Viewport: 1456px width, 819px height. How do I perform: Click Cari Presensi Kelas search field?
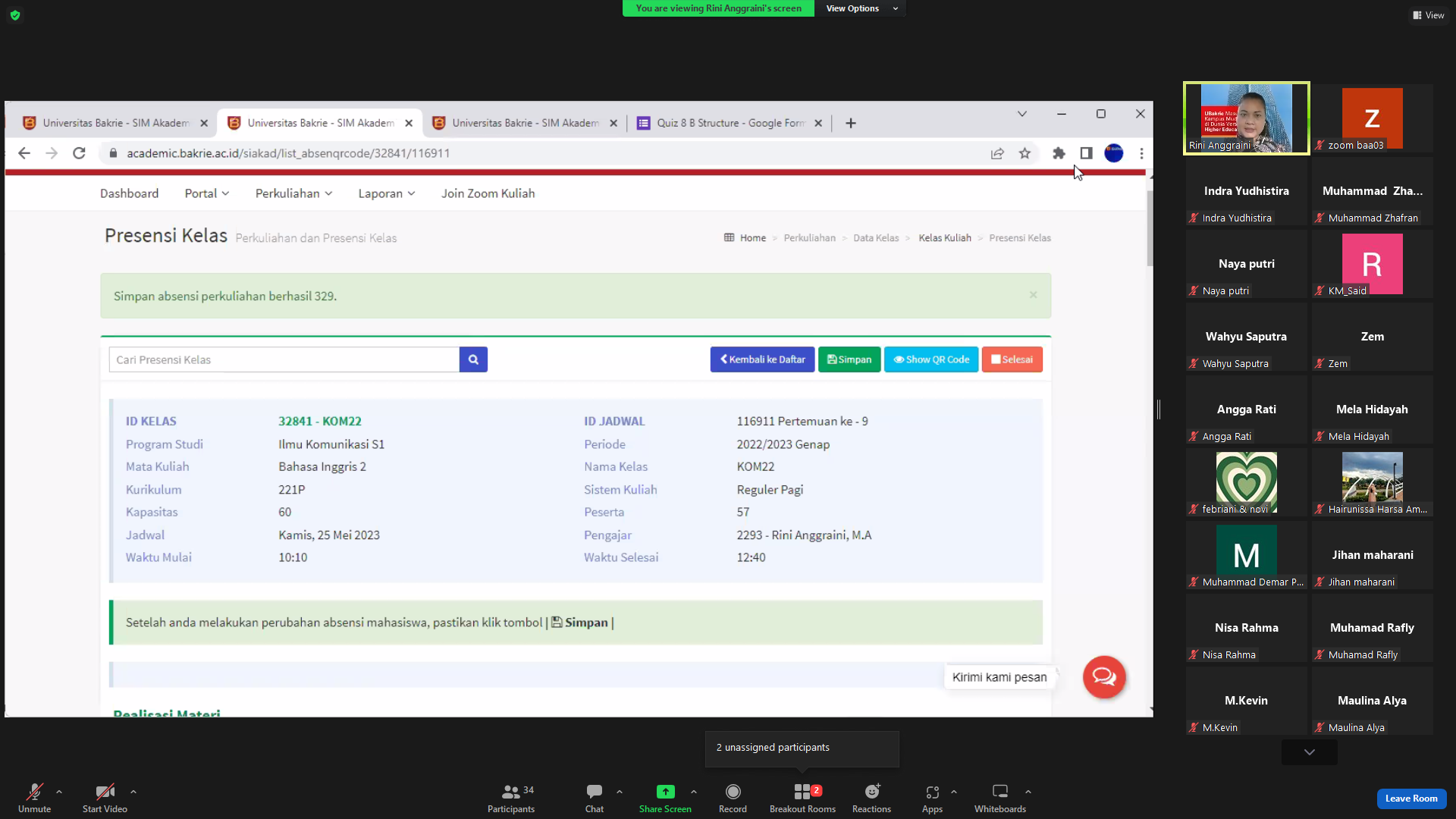point(284,359)
